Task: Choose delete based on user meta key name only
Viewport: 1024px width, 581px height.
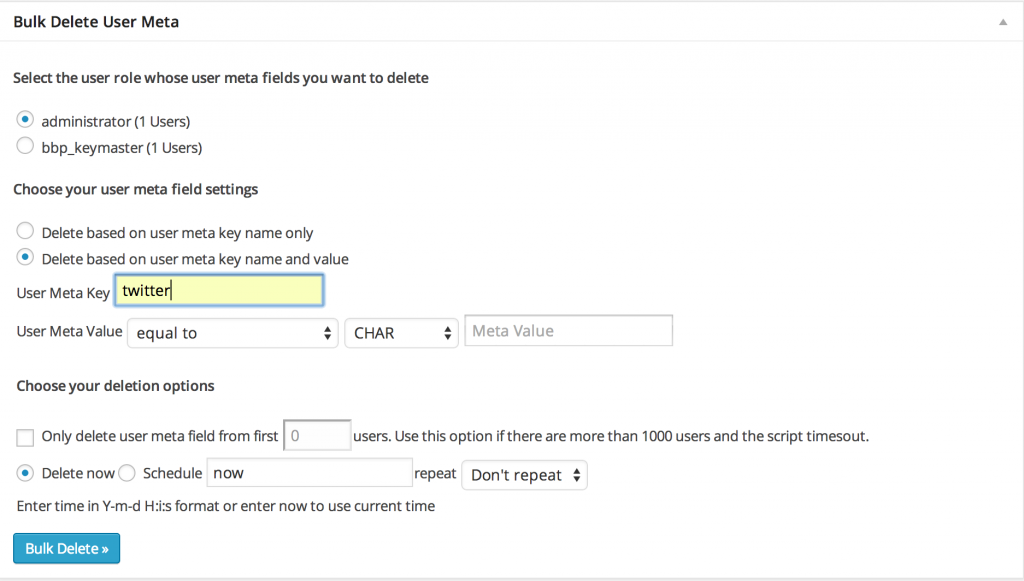Action: click(x=24, y=232)
